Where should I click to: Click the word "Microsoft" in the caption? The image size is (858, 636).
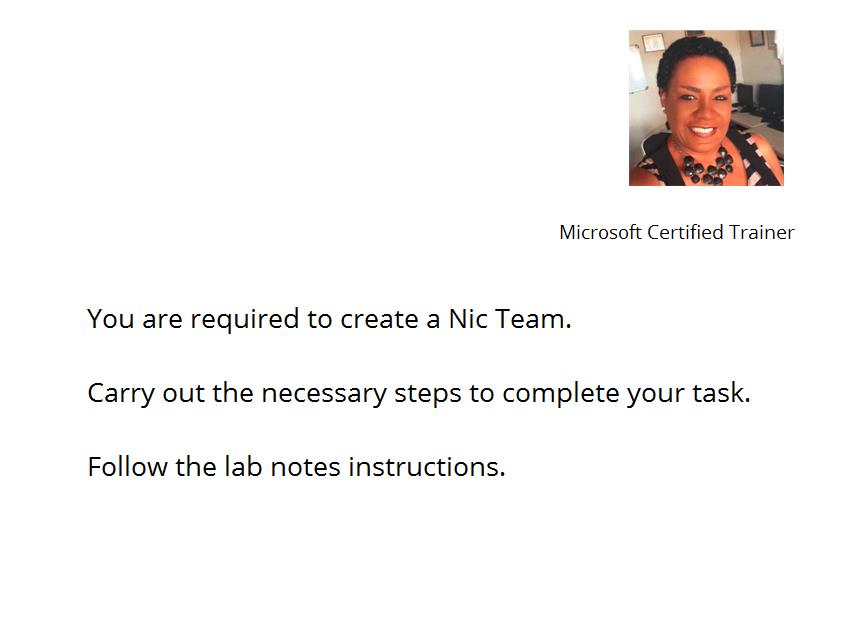pyautogui.click(x=600, y=233)
